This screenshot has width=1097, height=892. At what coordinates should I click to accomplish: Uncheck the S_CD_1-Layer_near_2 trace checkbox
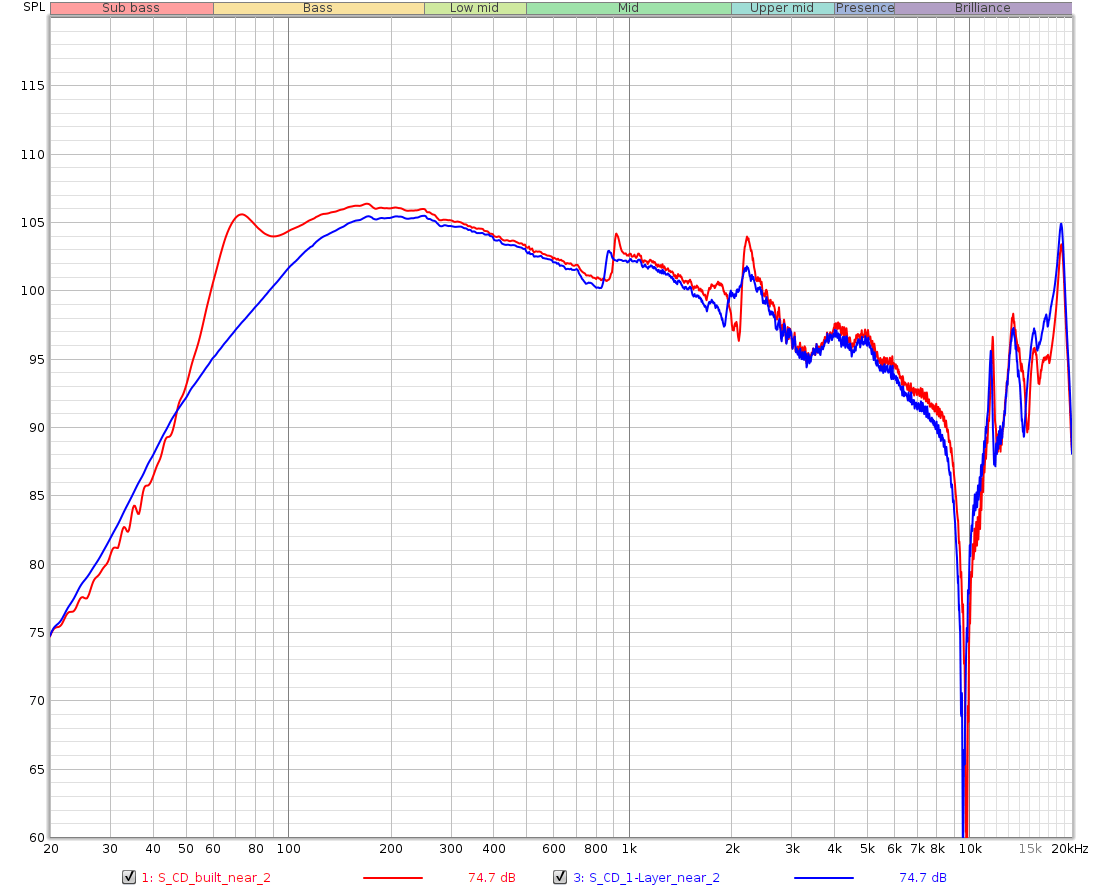tap(560, 877)
